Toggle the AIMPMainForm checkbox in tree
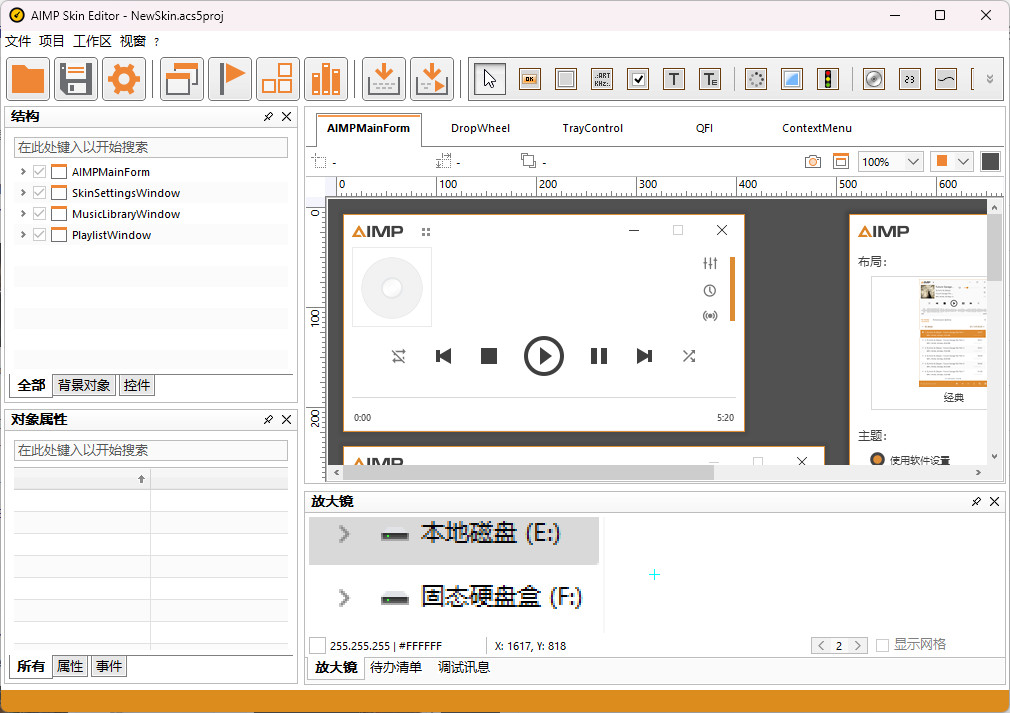The width and height of the screenshot is (1010, 713). pyautogui.click(x=39, y=172)
